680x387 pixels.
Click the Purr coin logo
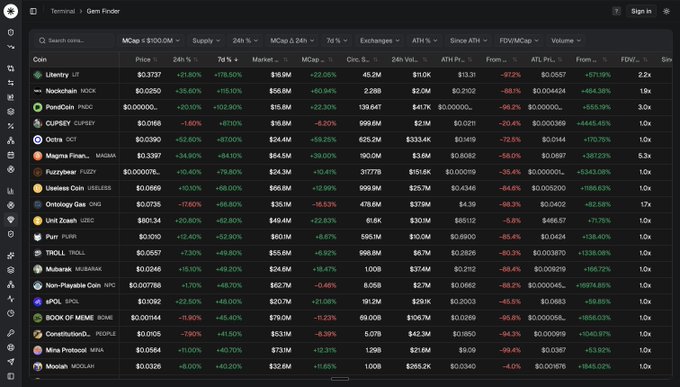(38, 237)
